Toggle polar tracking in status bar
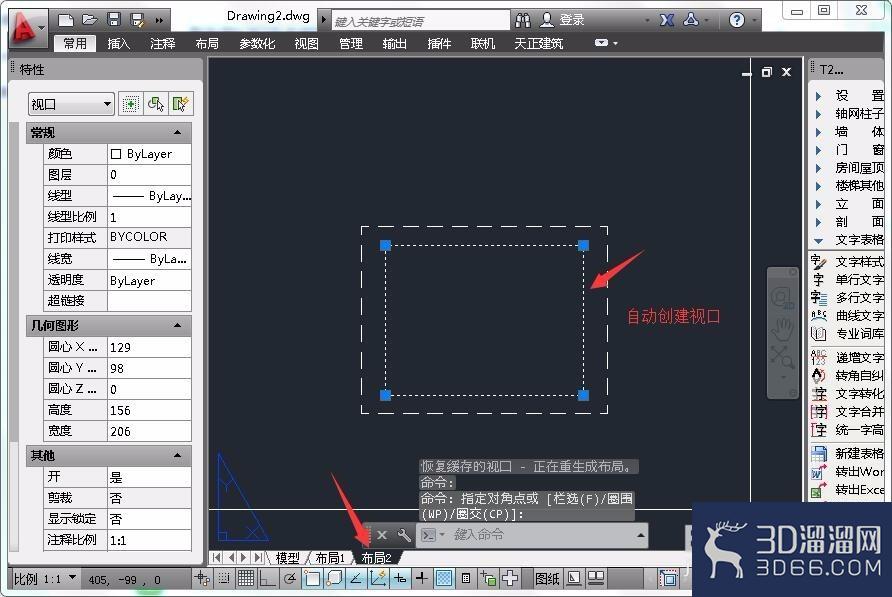892x597 pixels. click(289, 579)
